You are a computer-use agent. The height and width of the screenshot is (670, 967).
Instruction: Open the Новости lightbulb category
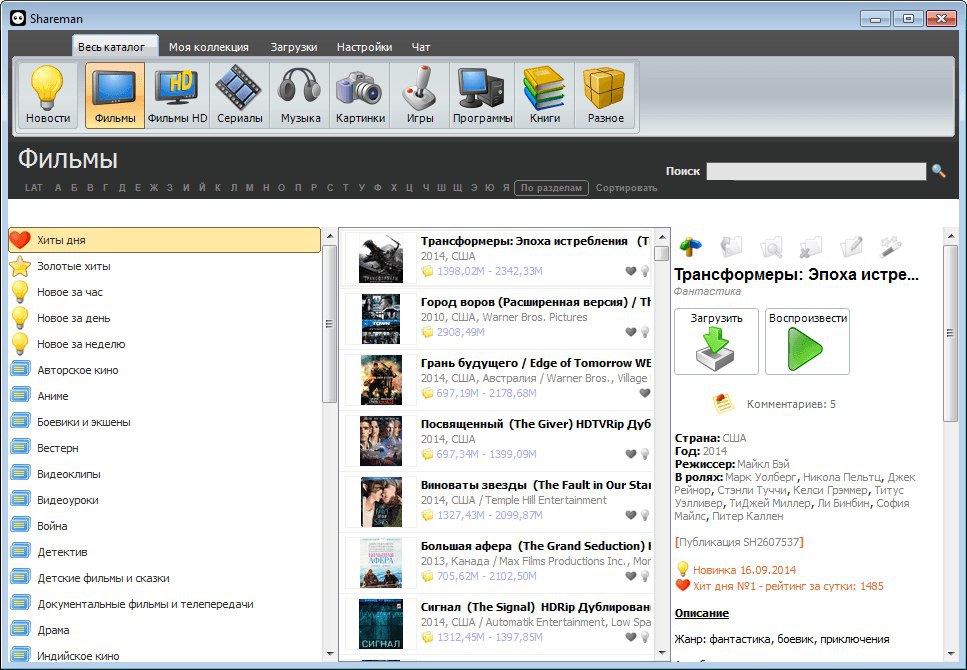pyautogui.click(x=47, y=96)
